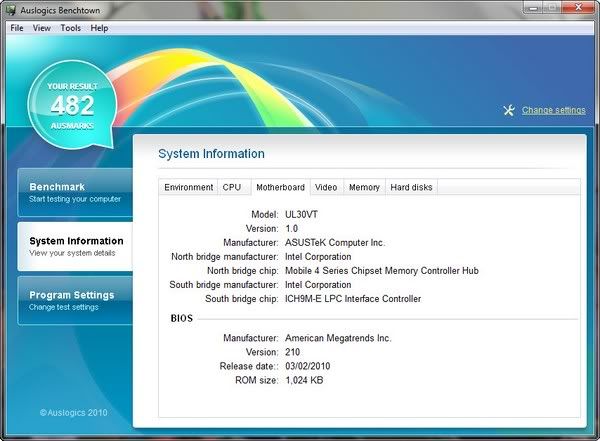Click the ROM size label
This screenshot has width=600, height=441.
click(x=257, y=381)
